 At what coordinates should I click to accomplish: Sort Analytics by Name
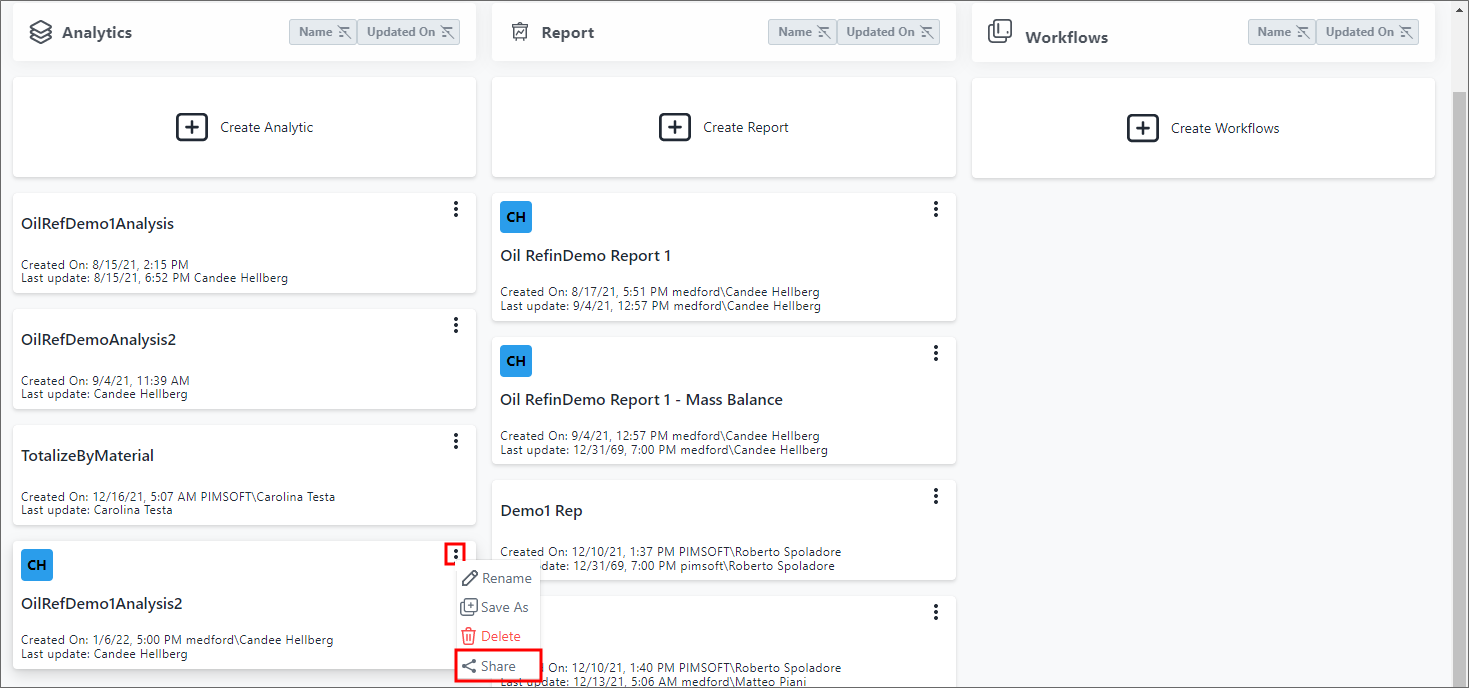[x=323, y=32]
